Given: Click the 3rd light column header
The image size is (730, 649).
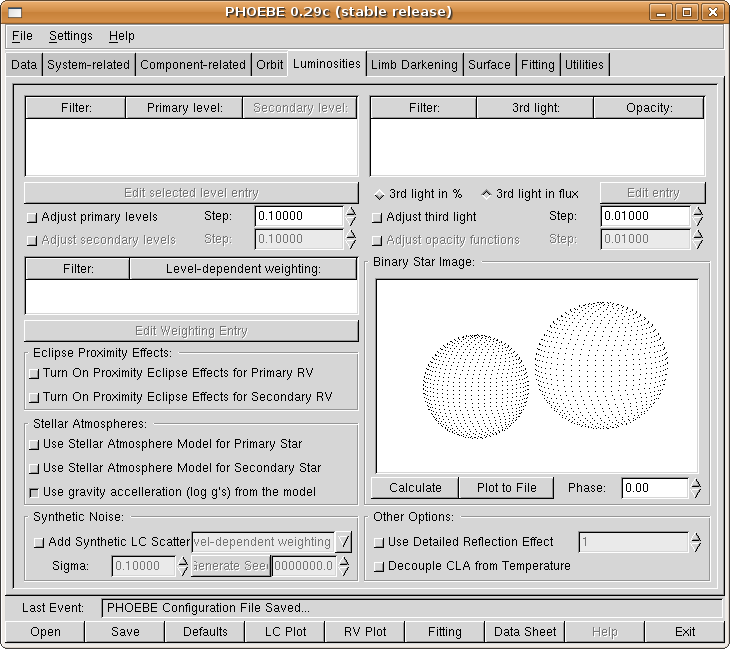Looking at the screenshot, I should pos(535,108).
